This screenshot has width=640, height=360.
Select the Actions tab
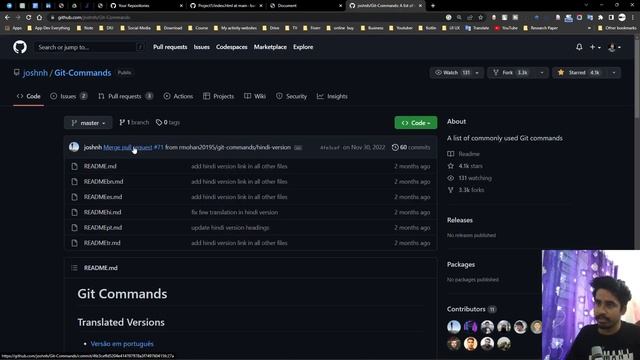(x=178, y=96)
